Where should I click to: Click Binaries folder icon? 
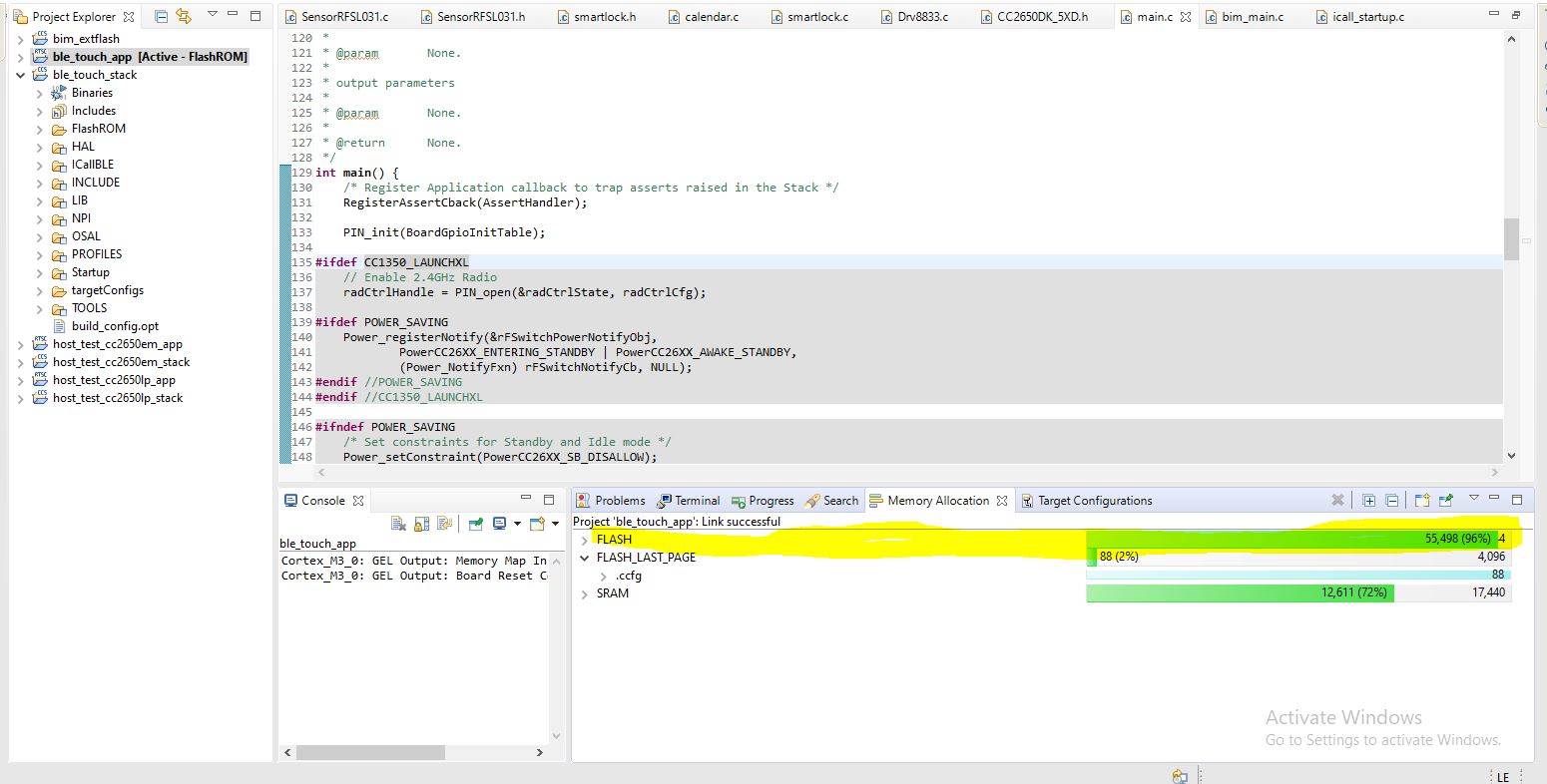(59, 93)
